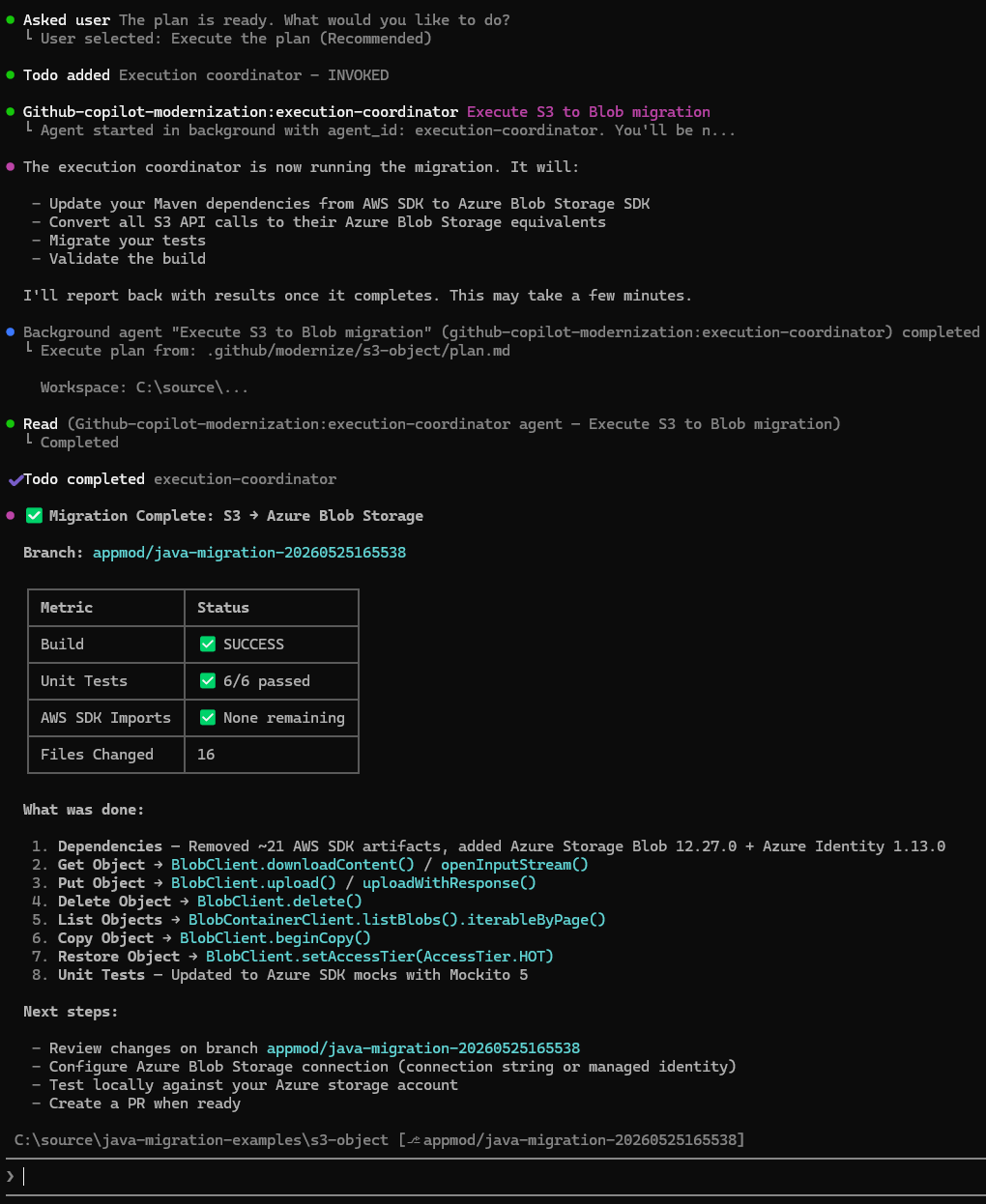Click uploadWithResponse() code reference
The image size is (986, 1204).
click(449, 883)
